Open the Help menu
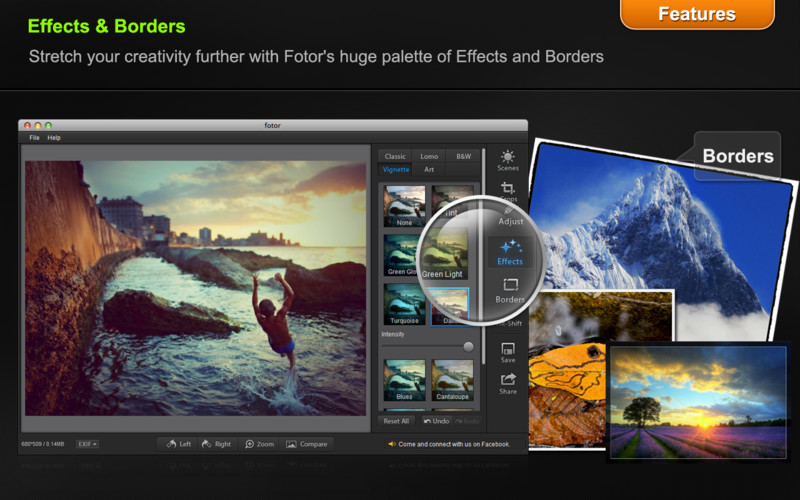This screenshot has height=500, width=800. coord(54,138)
